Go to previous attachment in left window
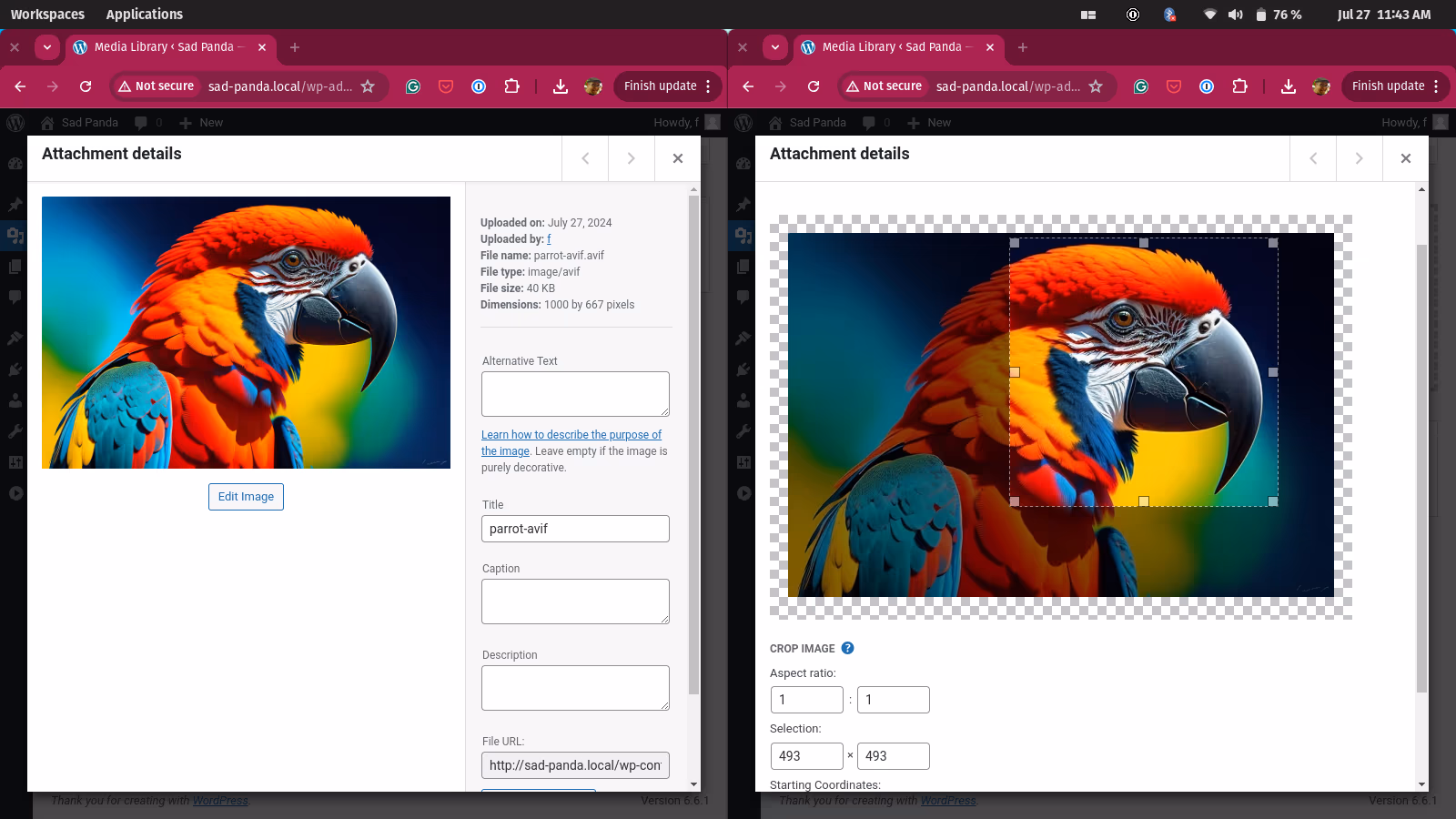The image size is (1456, 819). [x=585, y=158]
